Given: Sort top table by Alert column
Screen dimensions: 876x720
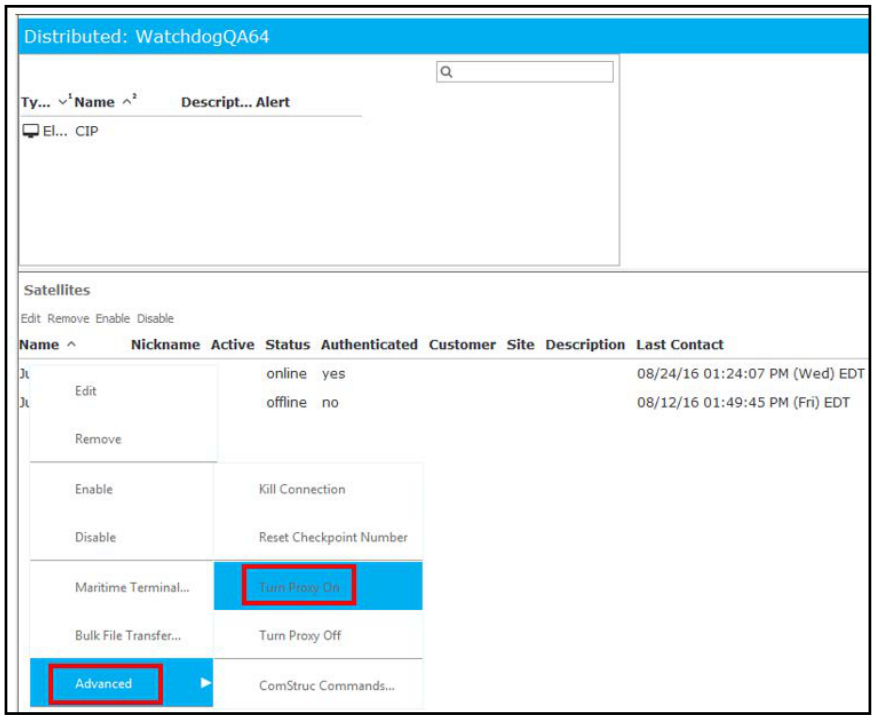Looking at the screenshot, I should click(x=273, y=102).
